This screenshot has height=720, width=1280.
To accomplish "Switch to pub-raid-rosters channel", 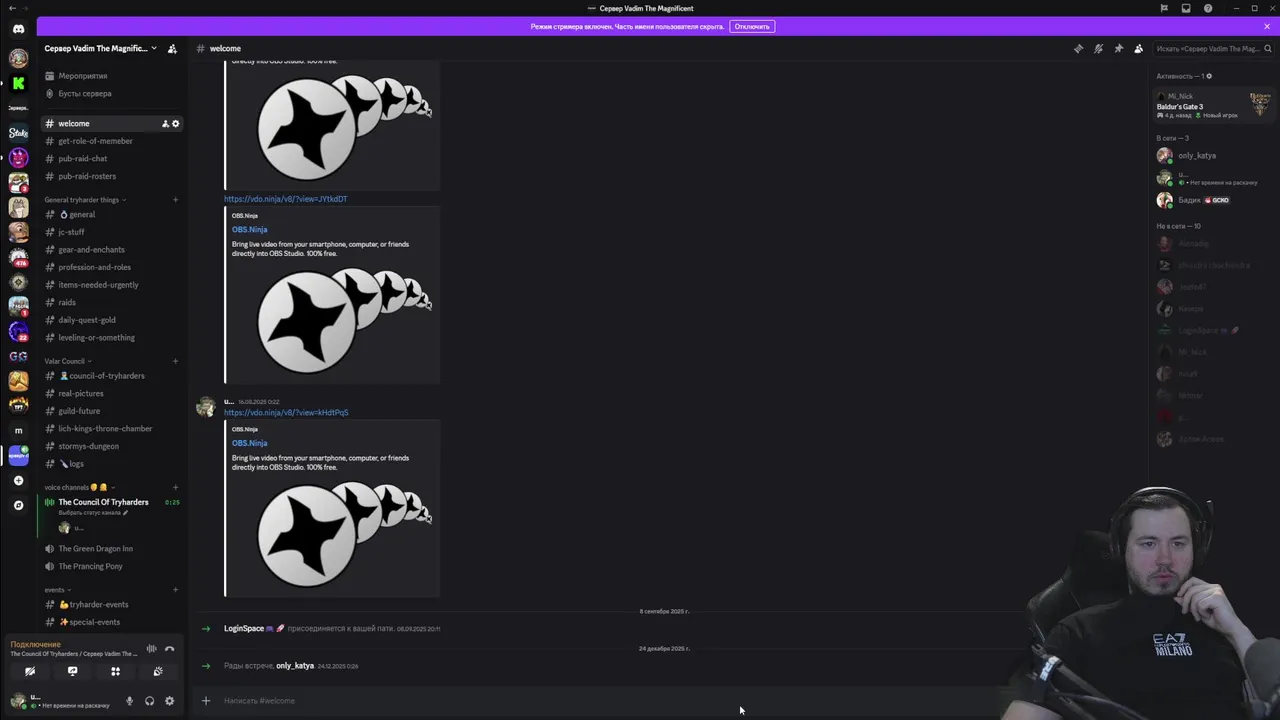I will point(111,176).
